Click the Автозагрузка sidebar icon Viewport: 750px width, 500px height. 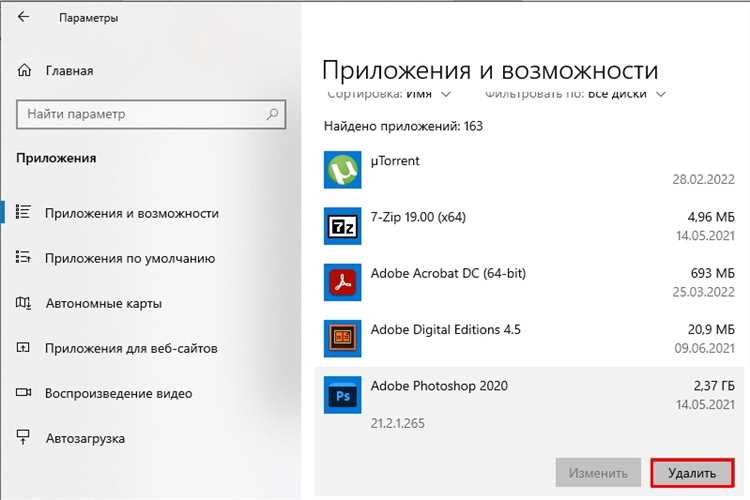[x=23, y=437]
